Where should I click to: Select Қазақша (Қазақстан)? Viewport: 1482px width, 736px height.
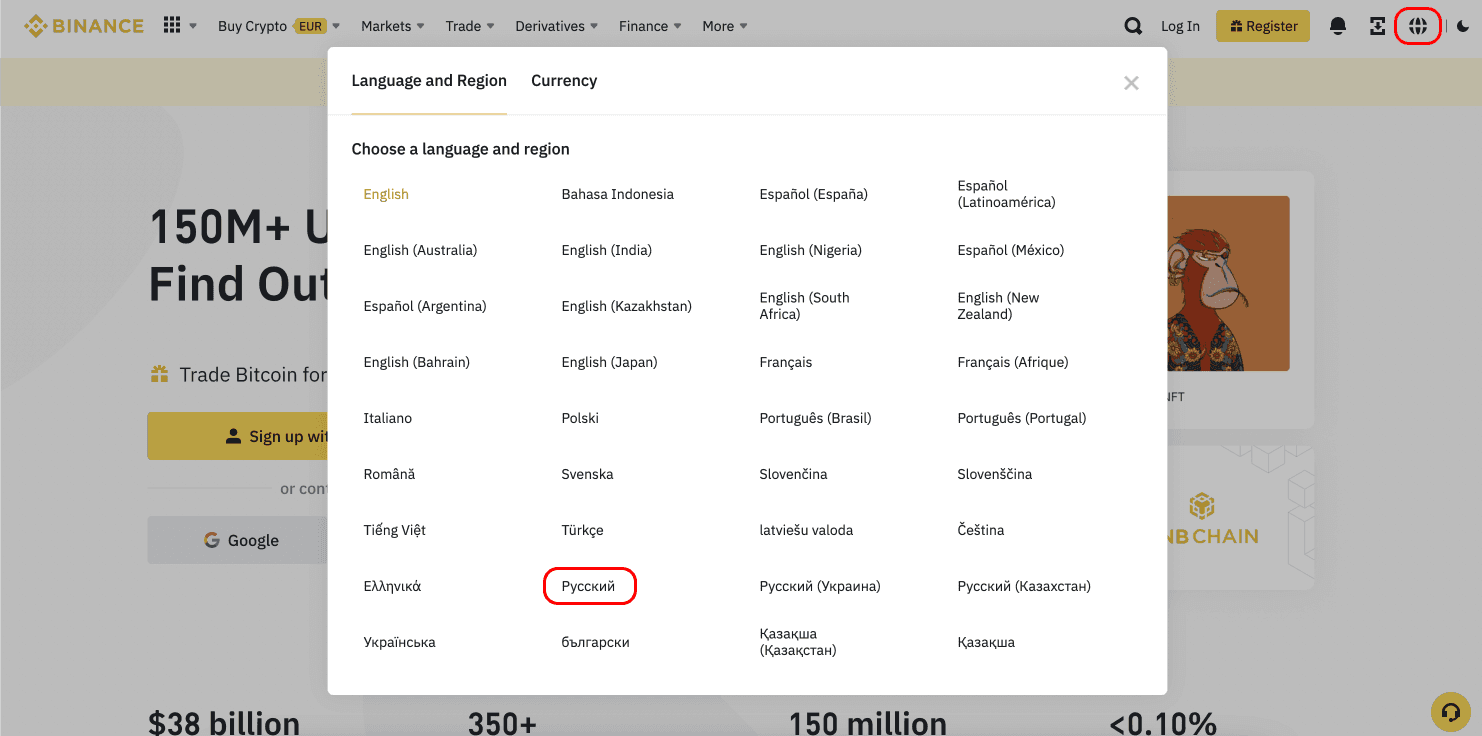(x=798, y=642)
